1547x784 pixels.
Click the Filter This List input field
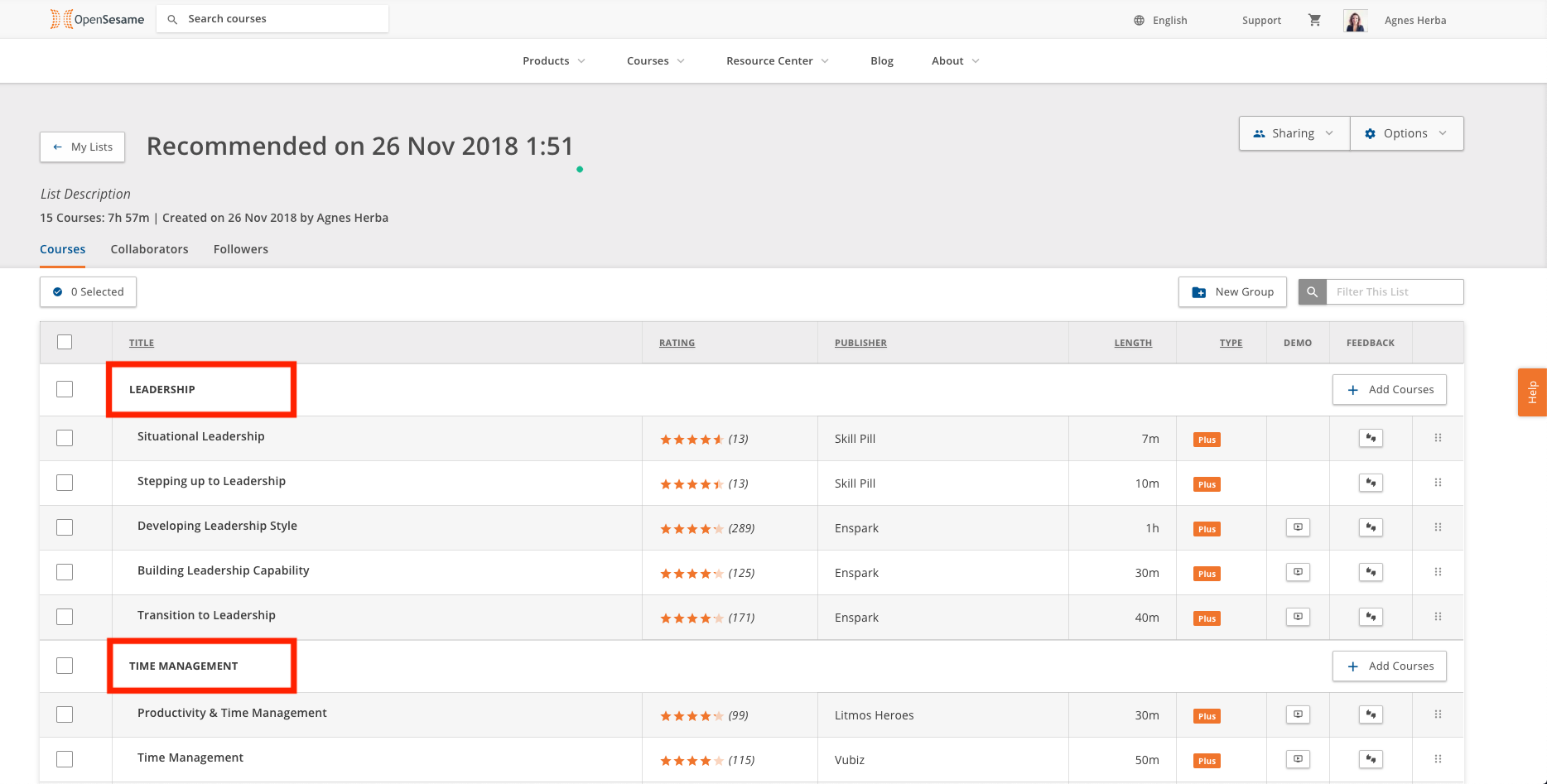tap(1394, 292)
